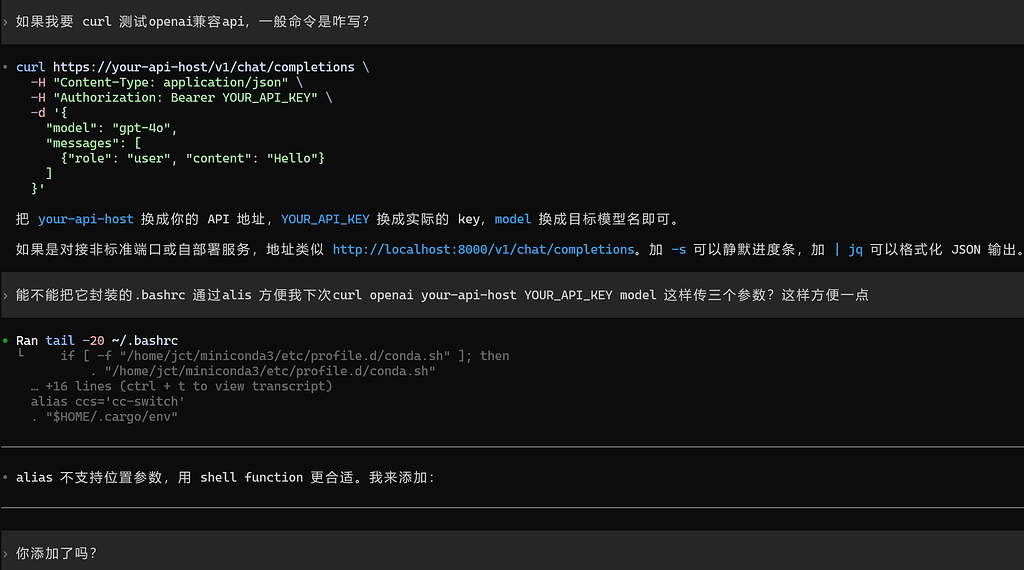Click the highlighted your-api-host inline code

coord(86,219)
